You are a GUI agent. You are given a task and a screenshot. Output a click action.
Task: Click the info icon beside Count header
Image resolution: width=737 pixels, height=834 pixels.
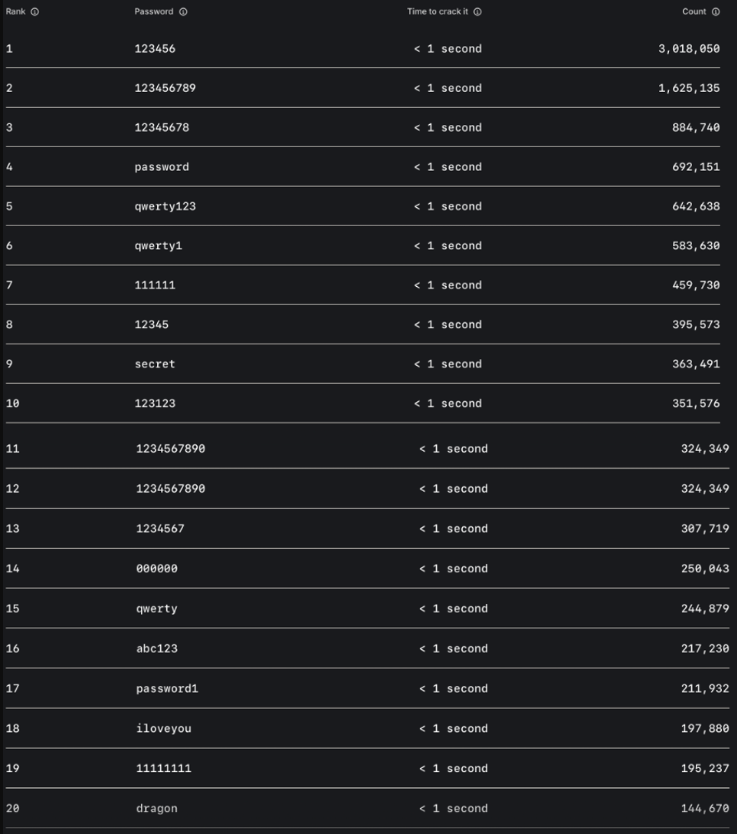coord(716,12)
